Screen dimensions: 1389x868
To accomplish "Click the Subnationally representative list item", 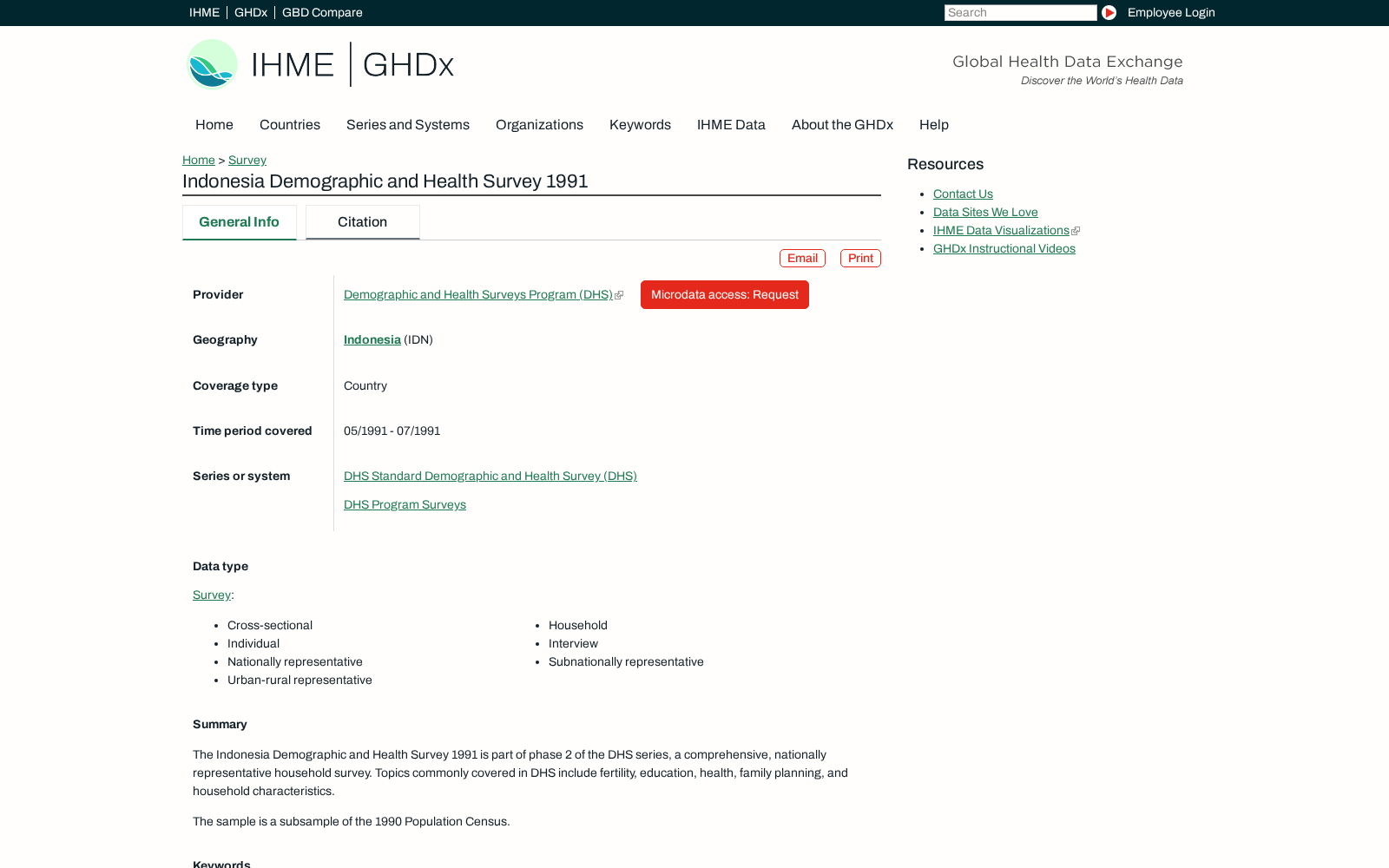I will (x=626, y=661).
